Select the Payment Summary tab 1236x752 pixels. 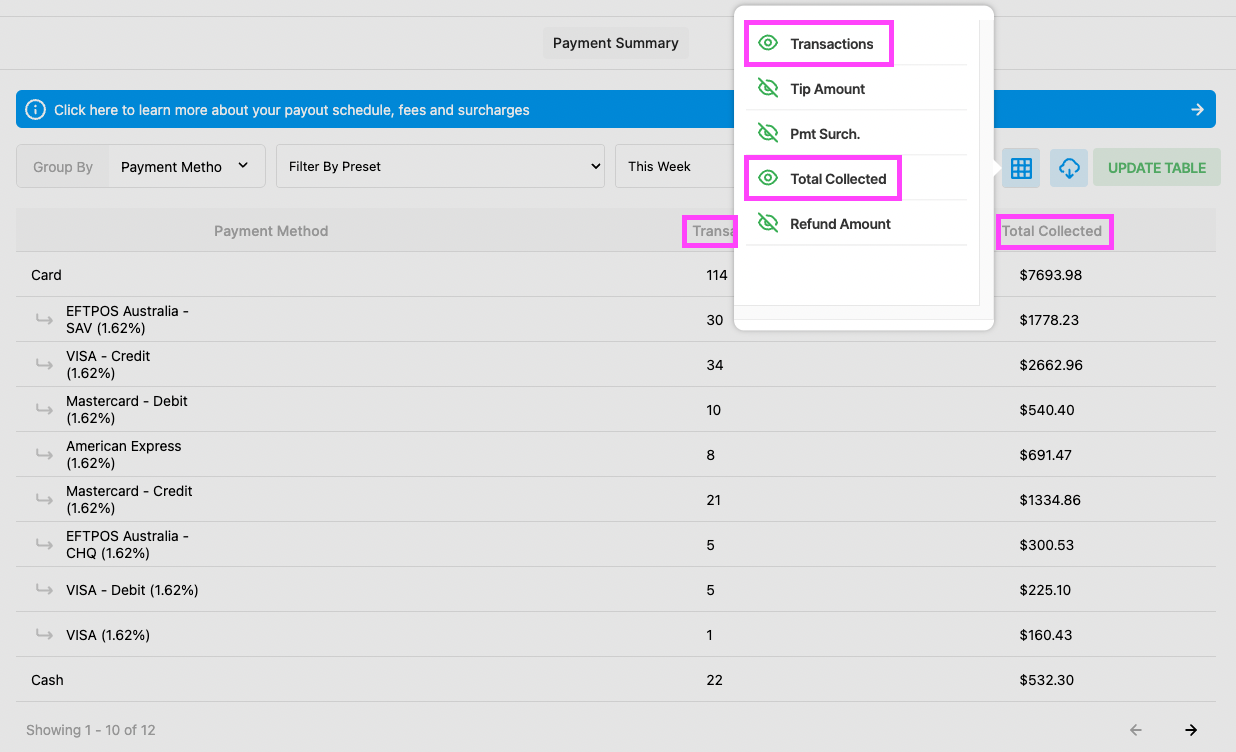(x=615, y=43)
